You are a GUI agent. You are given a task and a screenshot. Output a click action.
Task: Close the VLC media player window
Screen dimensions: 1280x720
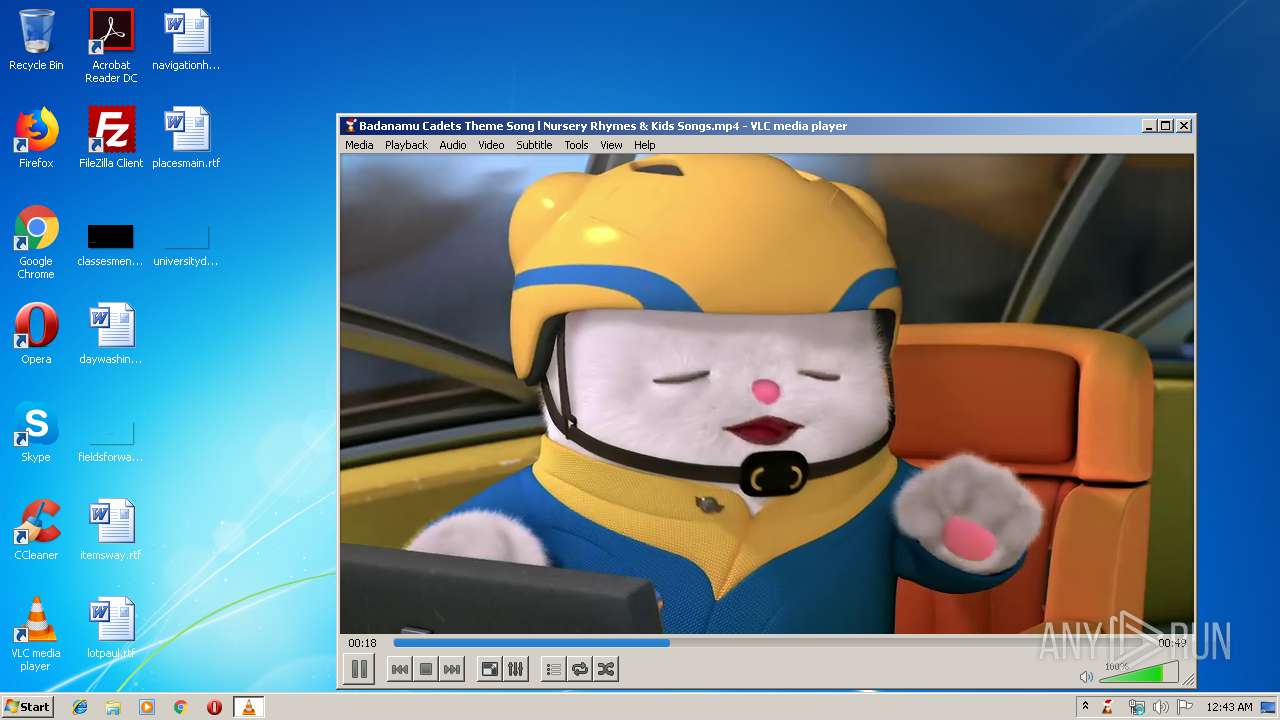(1184, 126)
